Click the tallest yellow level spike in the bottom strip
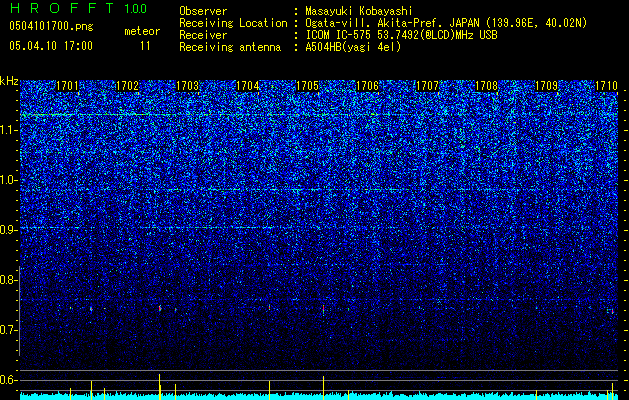The height and width of the screenshot is (400, 629). pyautogui.click(x=160, y=387)
